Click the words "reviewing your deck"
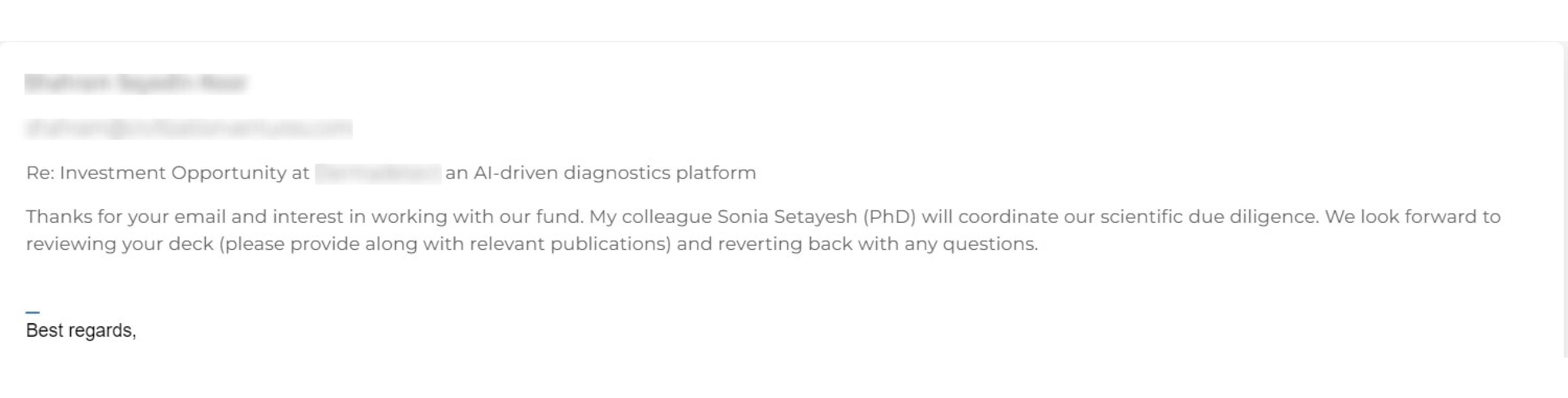 coord(119,244)
